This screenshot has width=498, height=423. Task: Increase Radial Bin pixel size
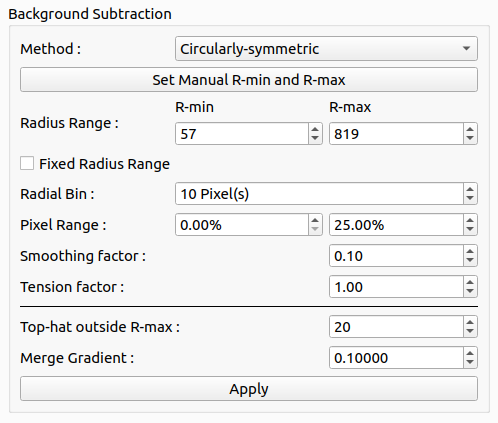click(470, 189)
